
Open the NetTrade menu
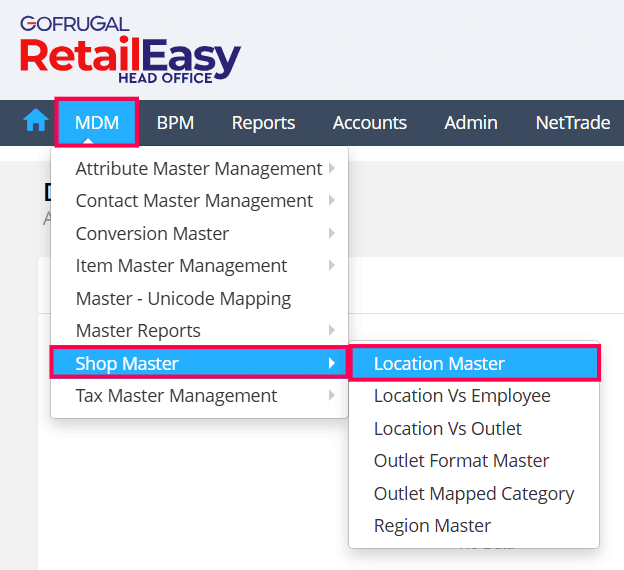pos(573,123)
